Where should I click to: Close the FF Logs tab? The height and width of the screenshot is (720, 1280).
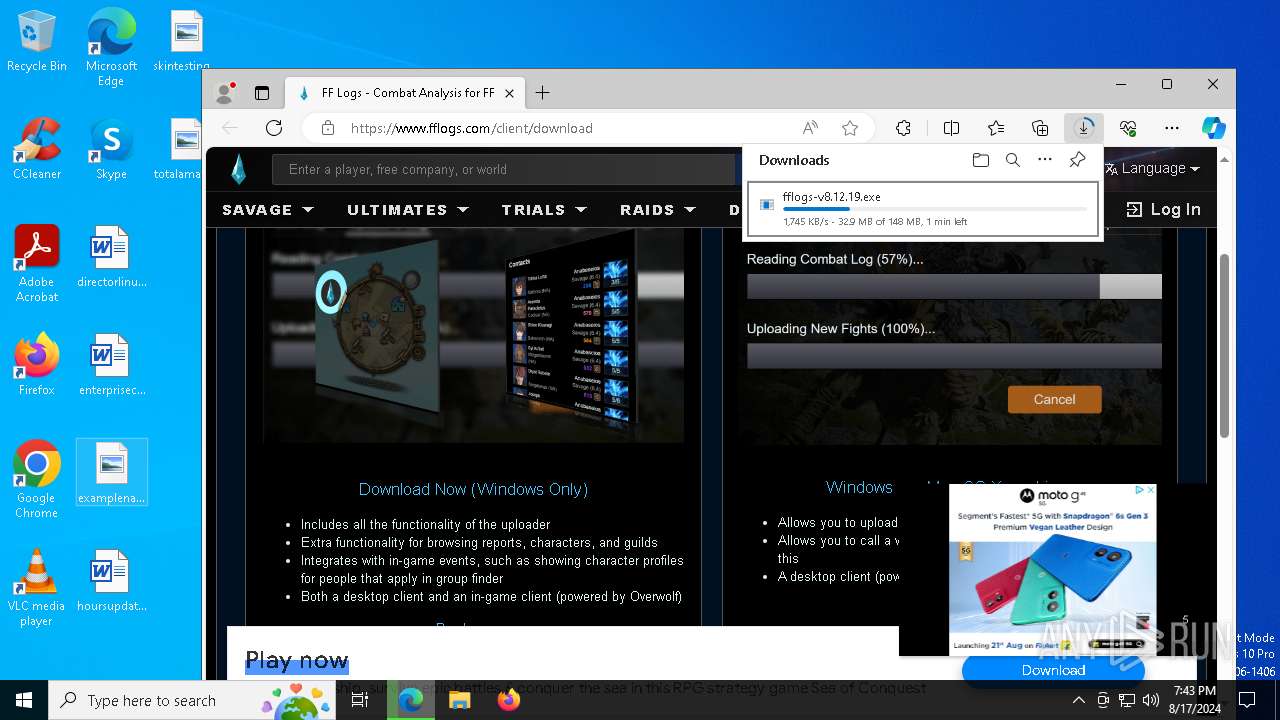(509, 93)
